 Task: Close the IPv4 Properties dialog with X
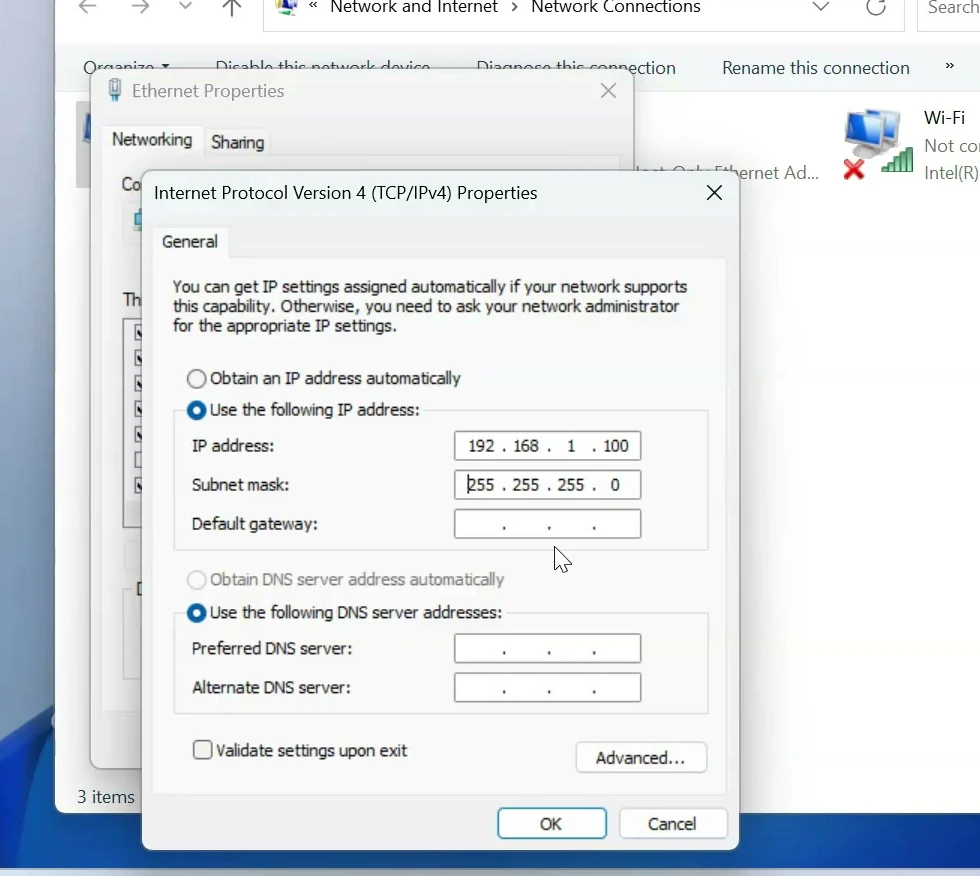[x=714, y=192]
